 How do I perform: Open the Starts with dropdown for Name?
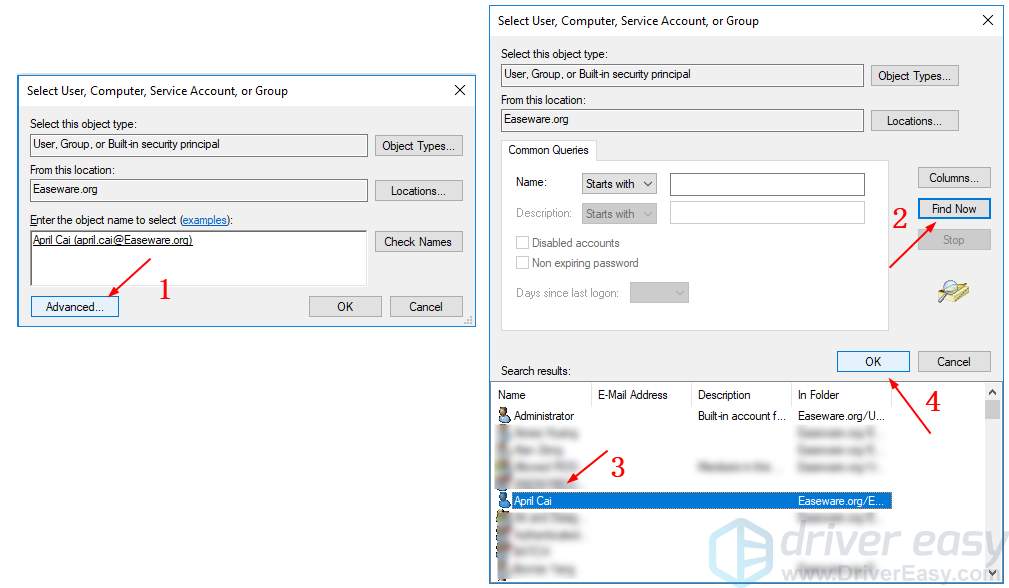(618, 183)
